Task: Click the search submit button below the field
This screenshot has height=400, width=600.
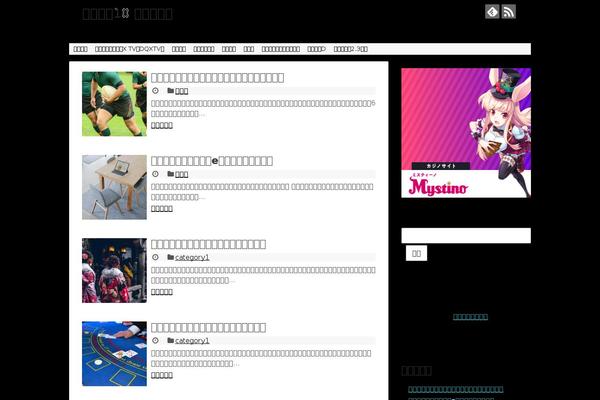Action: [x=416, y=253]
